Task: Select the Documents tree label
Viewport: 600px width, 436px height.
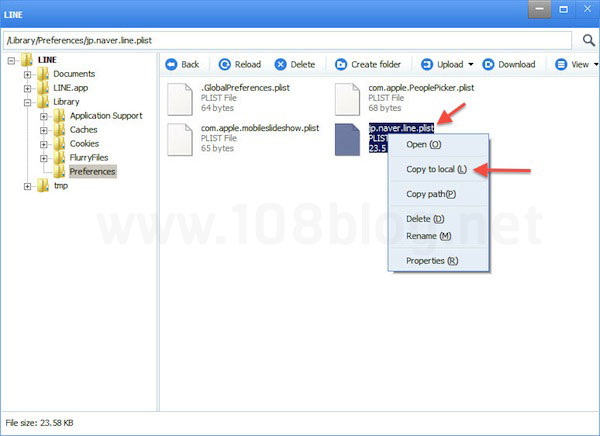Action: click(74, 73)
